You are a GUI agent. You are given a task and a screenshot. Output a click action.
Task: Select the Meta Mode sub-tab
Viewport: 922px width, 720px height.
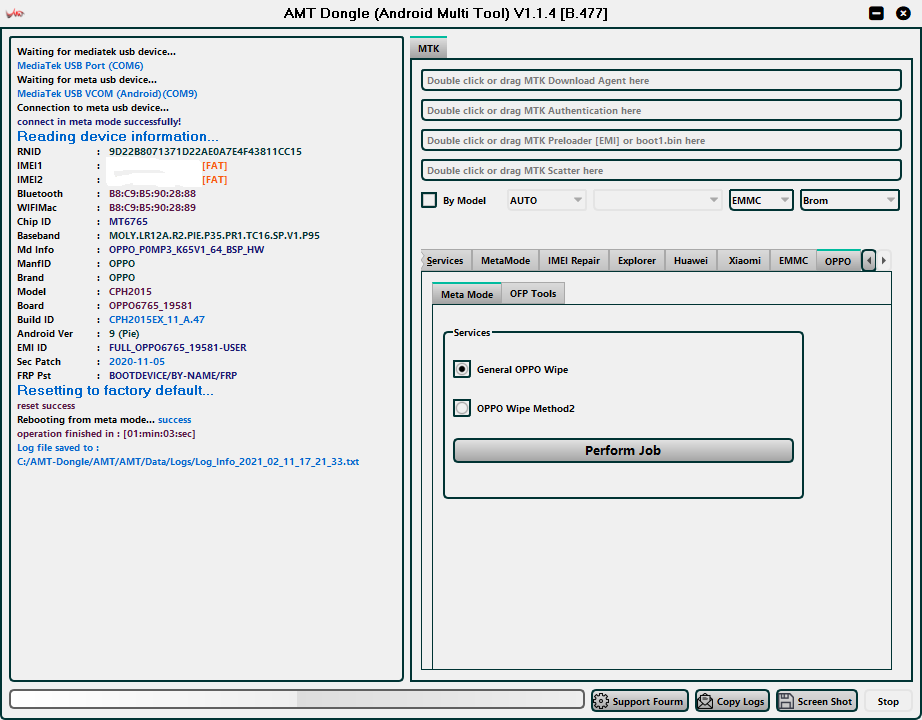(467, 294)
